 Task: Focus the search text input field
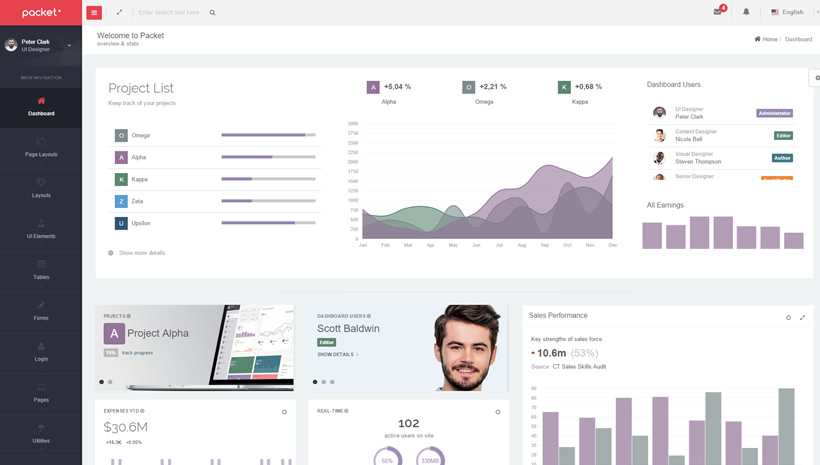pos(170,12)
